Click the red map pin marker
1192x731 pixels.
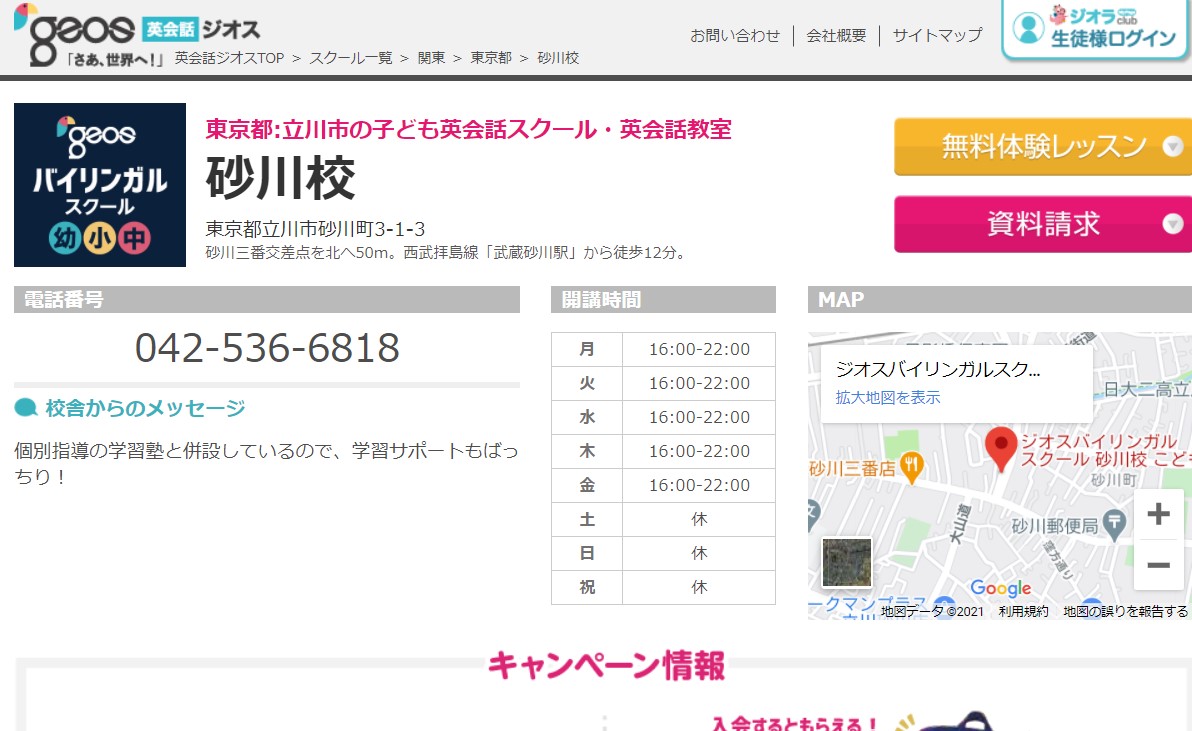point(1000,448)
